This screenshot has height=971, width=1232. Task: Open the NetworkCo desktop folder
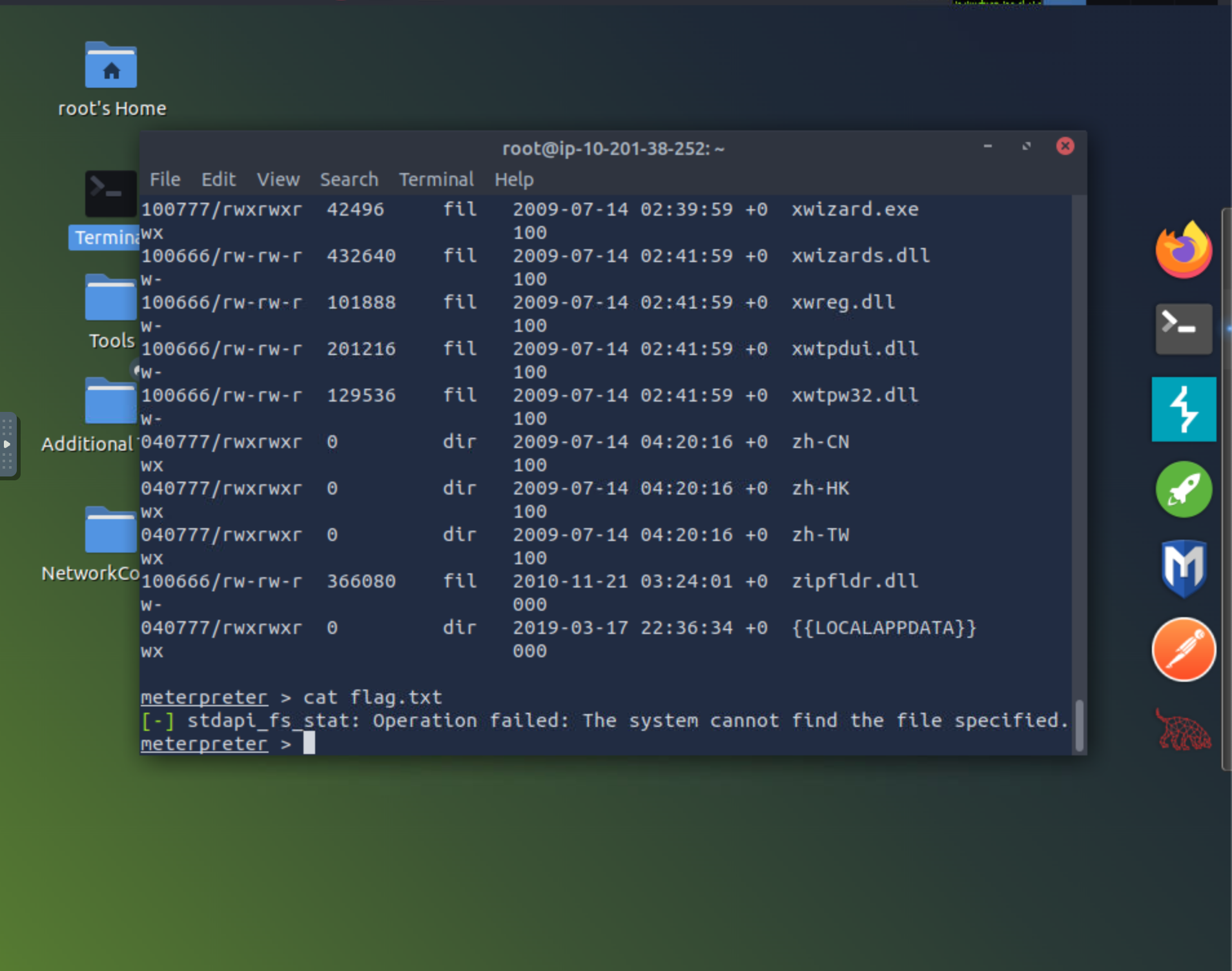coord(110,529)
